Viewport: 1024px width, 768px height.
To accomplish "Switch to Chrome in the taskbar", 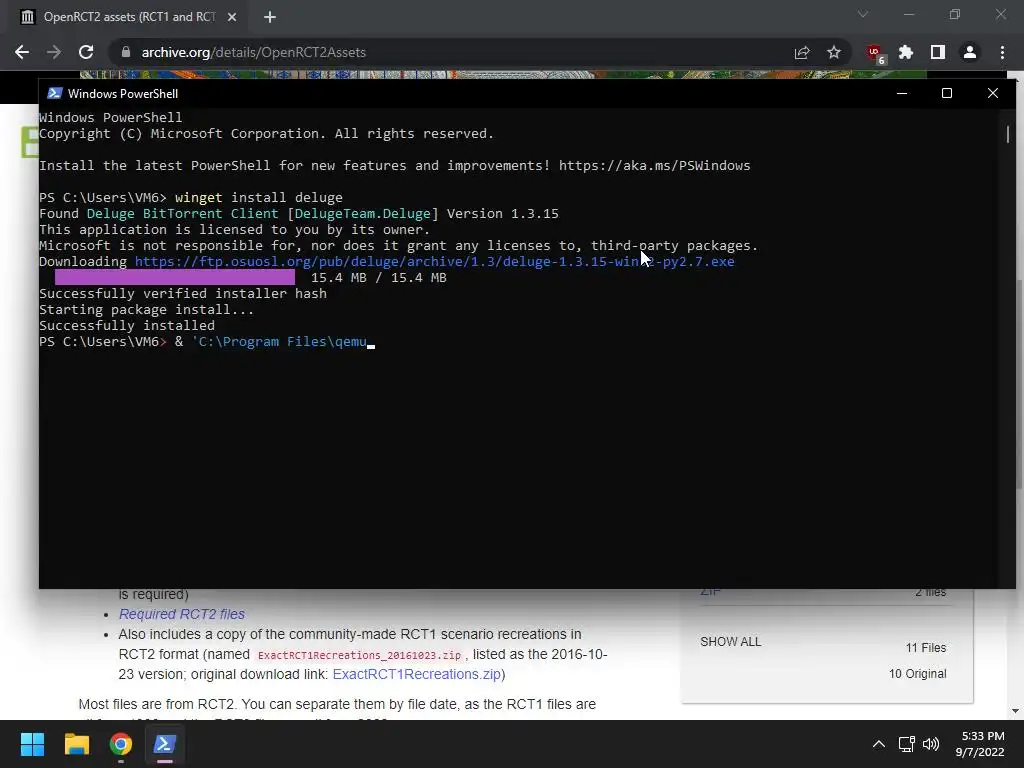I will pyautogui.click(x=121, y=744).
